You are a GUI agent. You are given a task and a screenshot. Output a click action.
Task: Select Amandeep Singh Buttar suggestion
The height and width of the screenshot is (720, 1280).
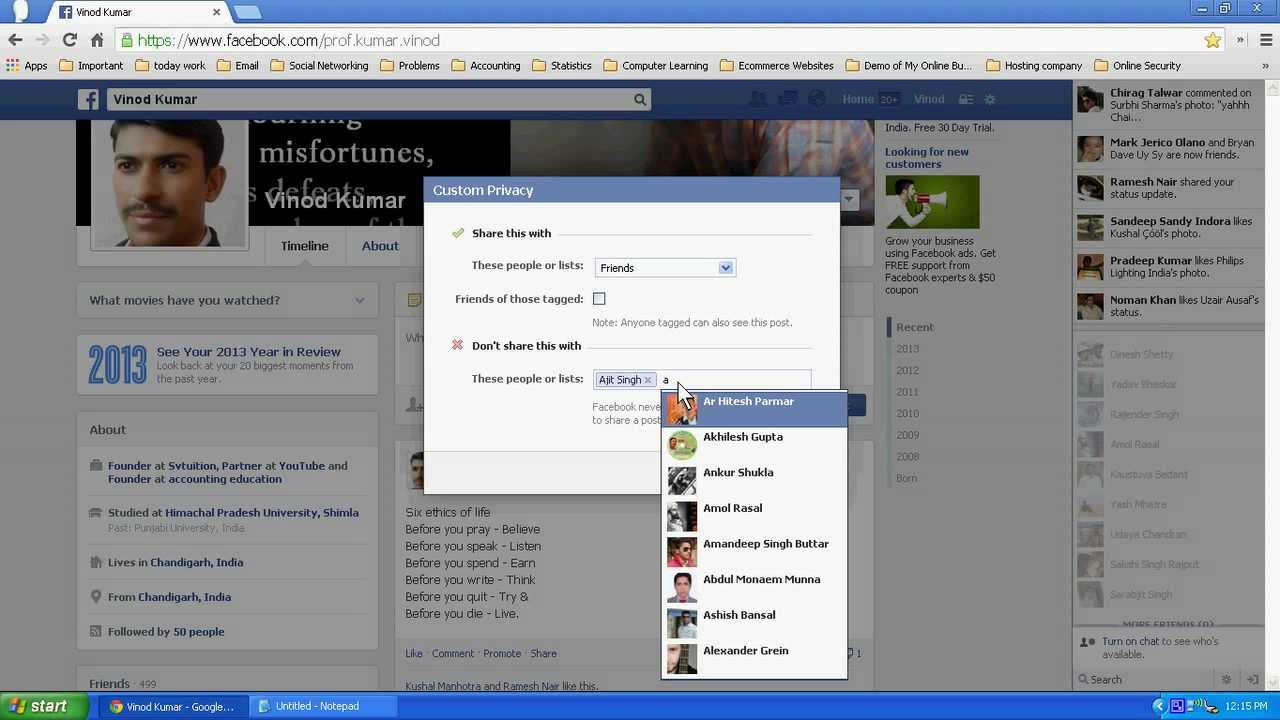click(754, 552)
